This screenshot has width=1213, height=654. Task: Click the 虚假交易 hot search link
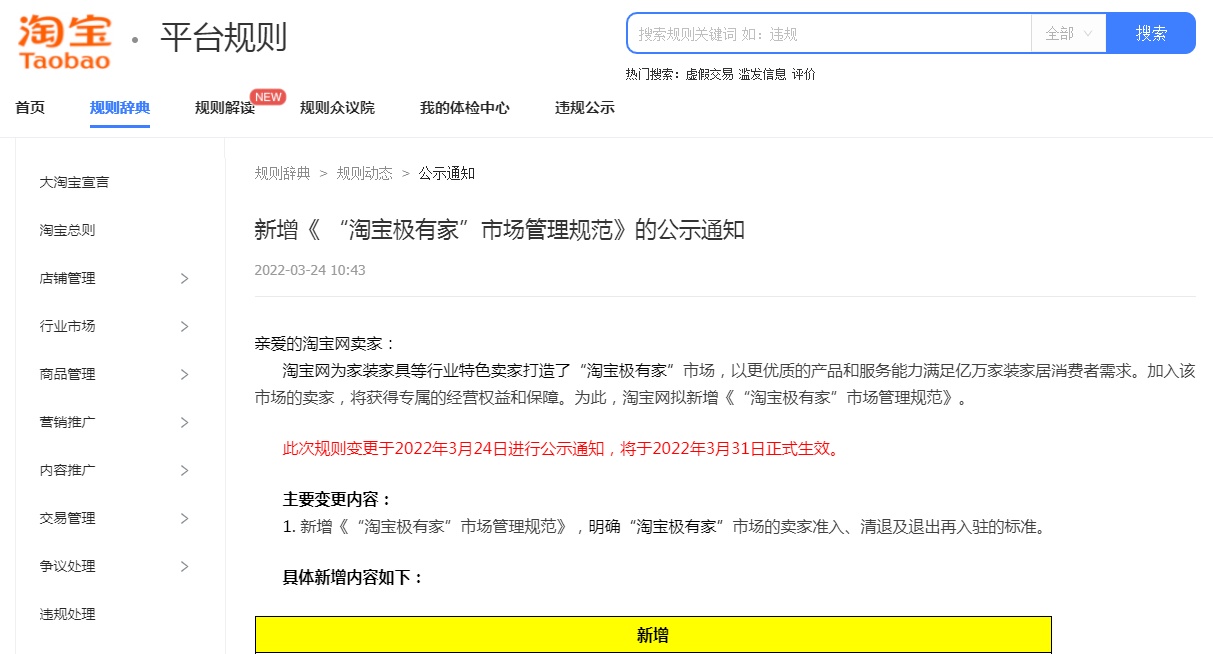click(x=709, y=74)
